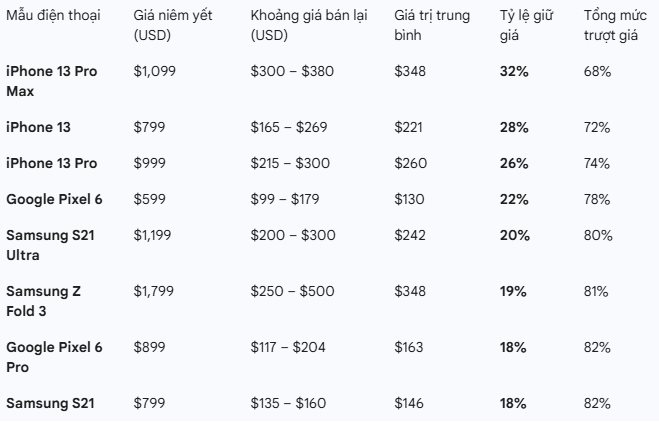Click the Google Pixel 6 Pro model cell
The height and width of the screenshot is (424, 659).
point(54,356)
